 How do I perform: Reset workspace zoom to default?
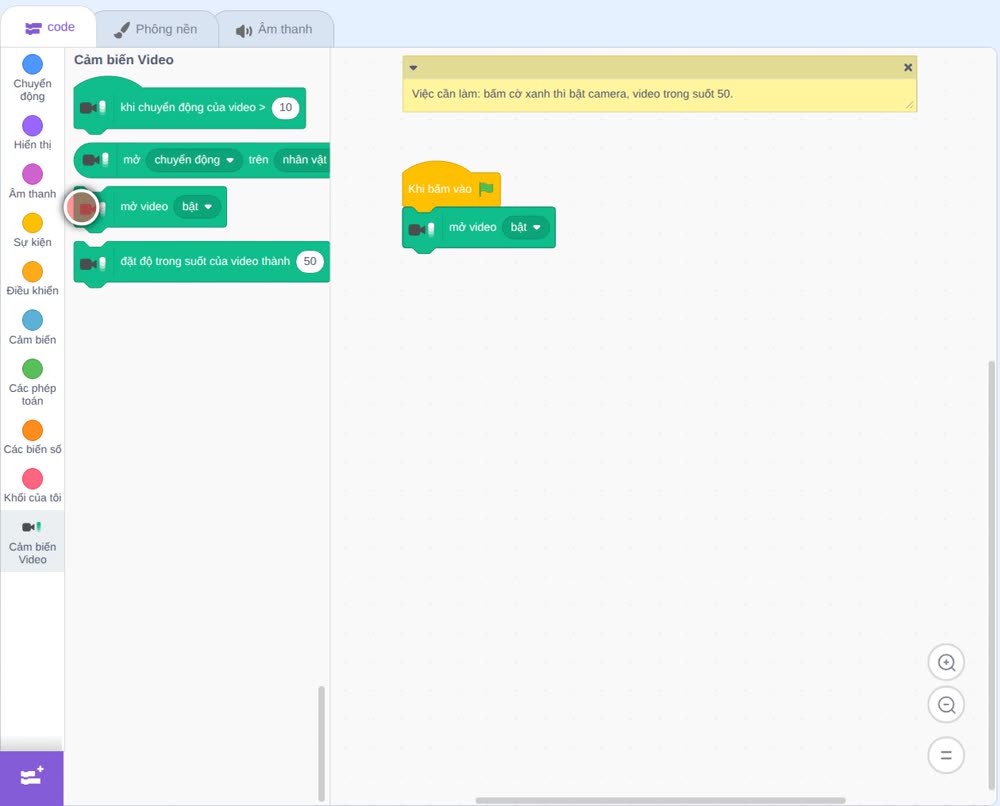pyautogui.click(x=946, y=755)
